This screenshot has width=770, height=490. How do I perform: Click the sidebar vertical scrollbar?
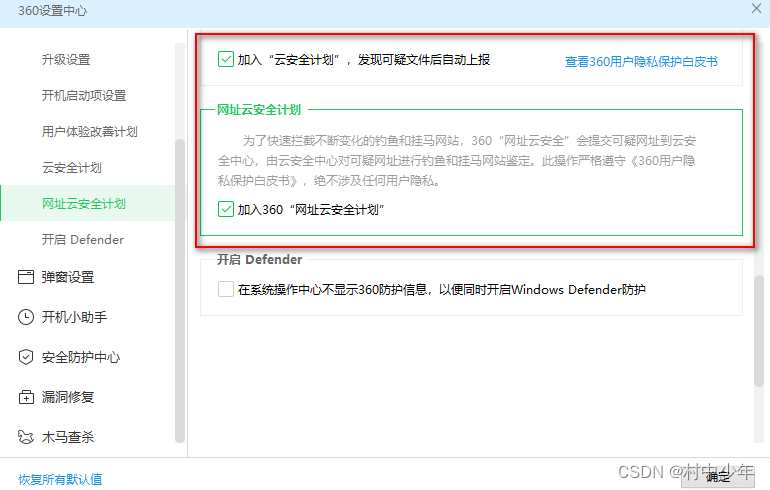click(x=180, y=291)
